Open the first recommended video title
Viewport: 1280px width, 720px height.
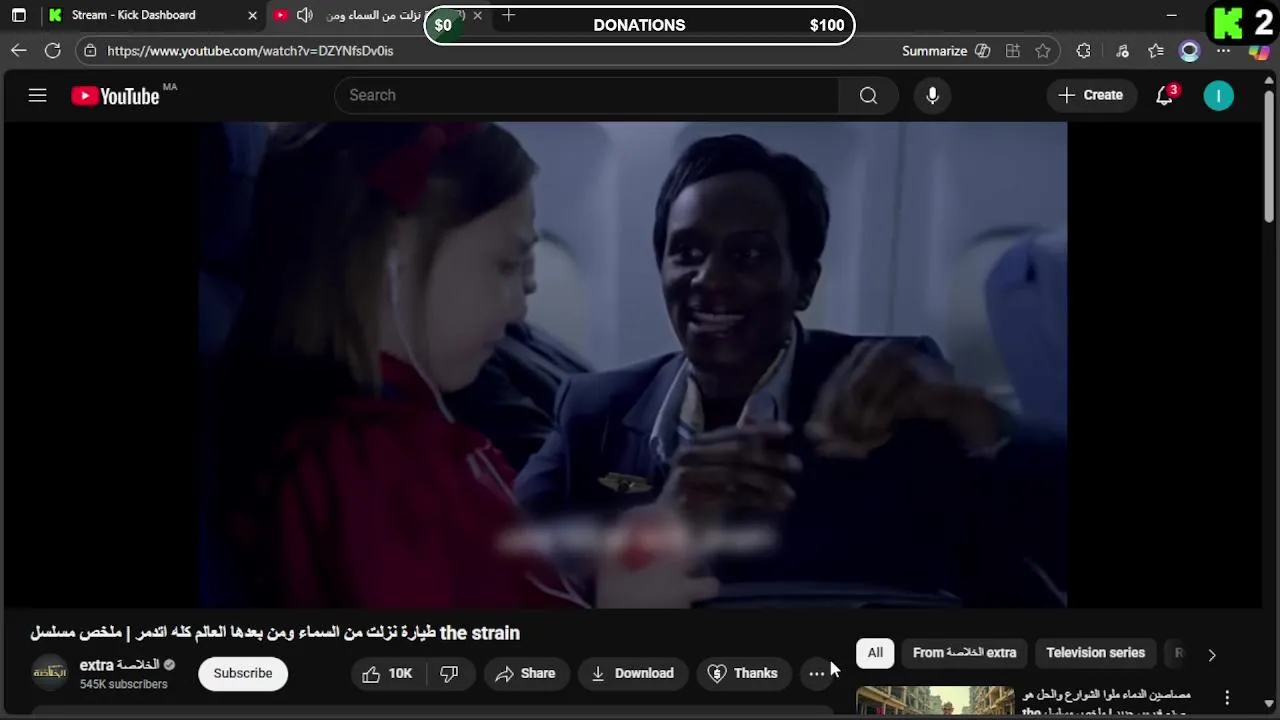1106,702
